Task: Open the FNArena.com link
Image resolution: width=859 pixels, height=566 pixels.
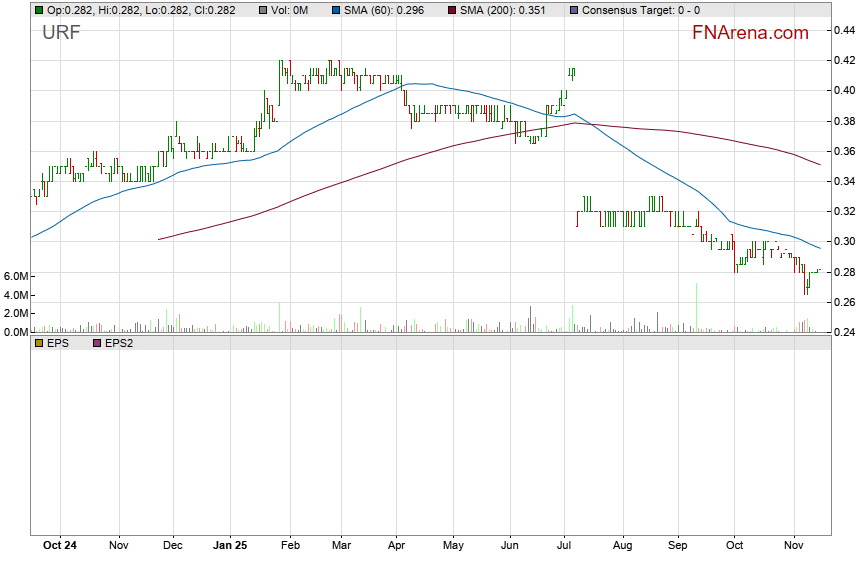Action: [750, 33]
